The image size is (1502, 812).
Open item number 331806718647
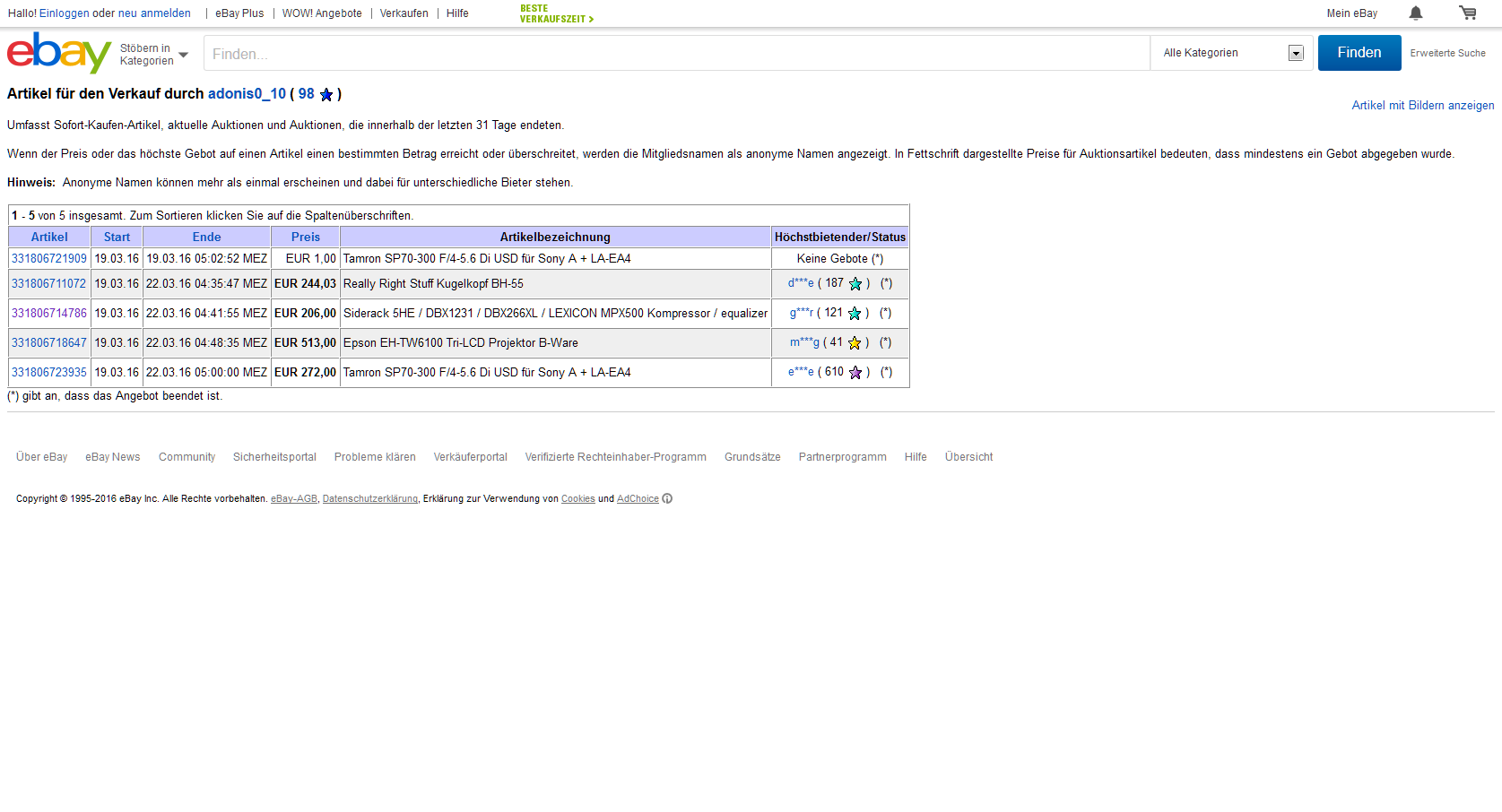49,343
